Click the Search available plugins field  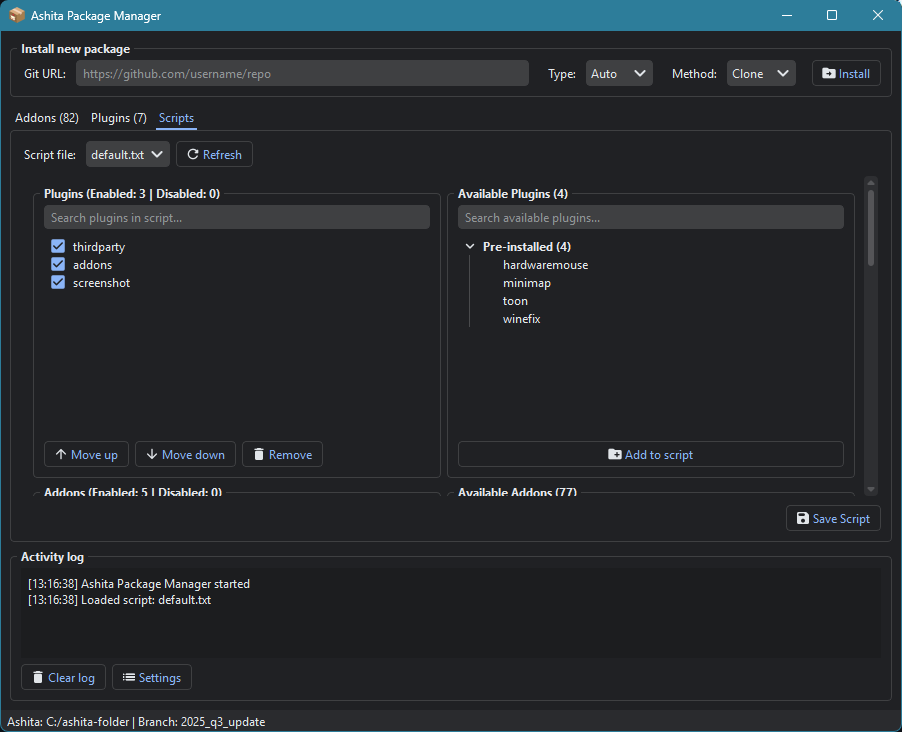(651, 218)
